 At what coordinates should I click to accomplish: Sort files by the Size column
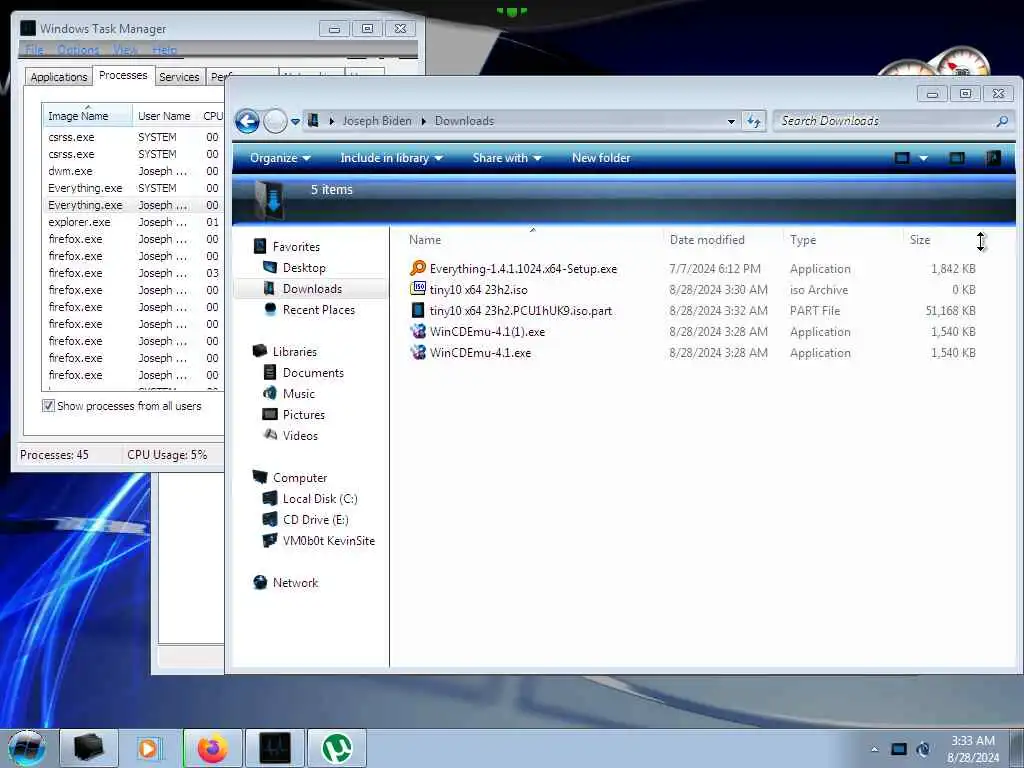[x=920, y=240]
